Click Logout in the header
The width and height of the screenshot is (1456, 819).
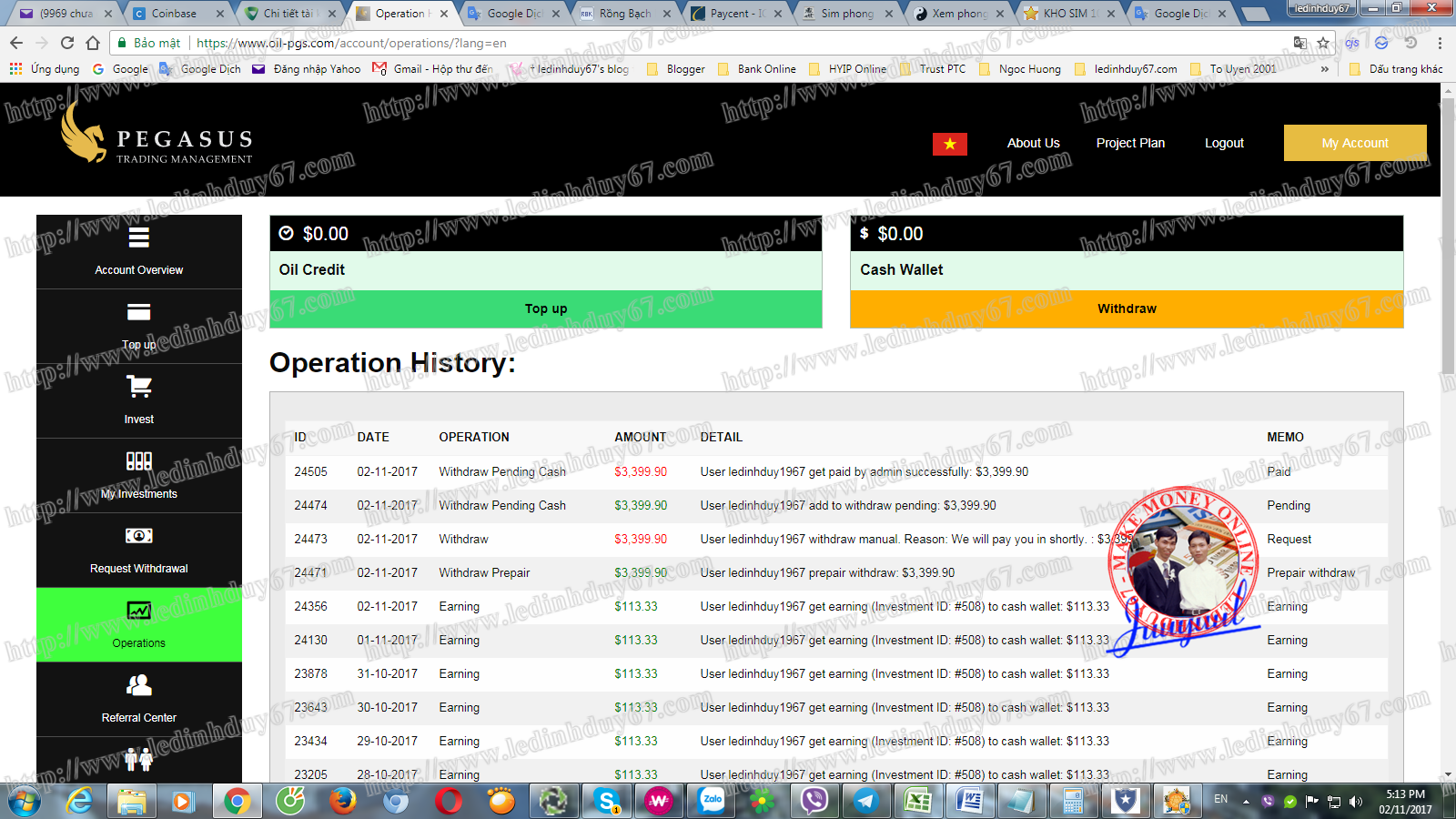point(1224,143)
